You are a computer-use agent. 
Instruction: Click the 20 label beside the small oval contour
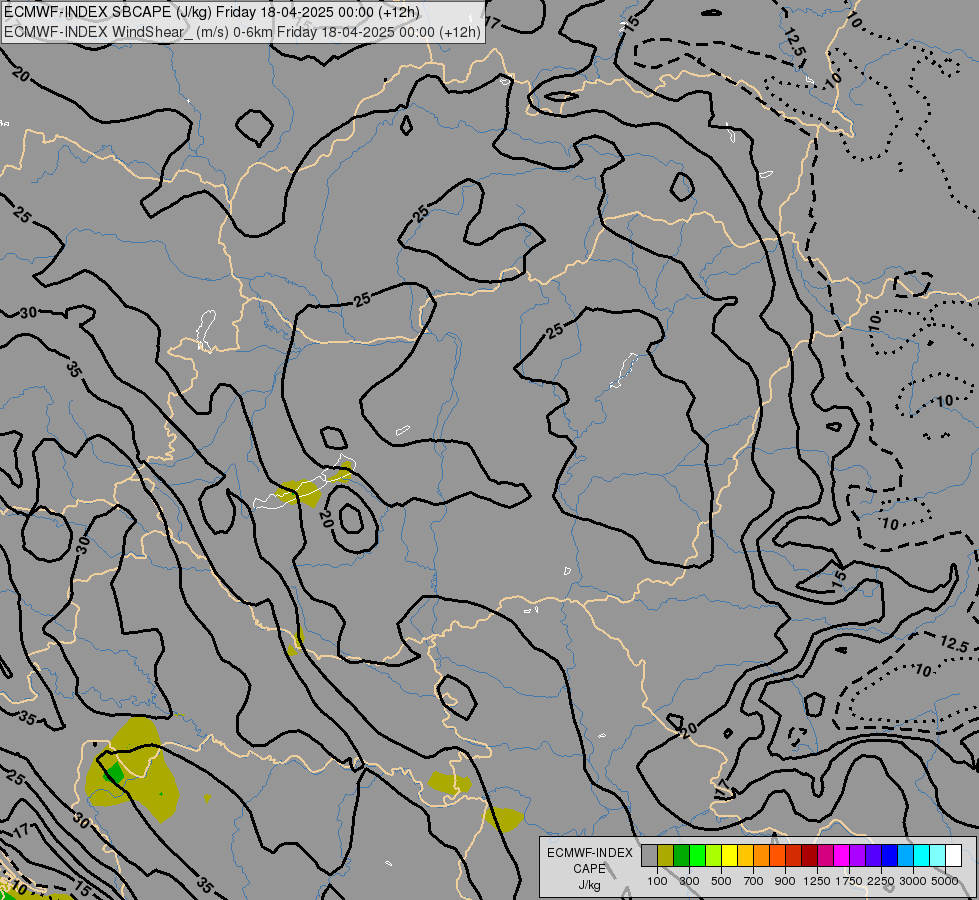325,518
